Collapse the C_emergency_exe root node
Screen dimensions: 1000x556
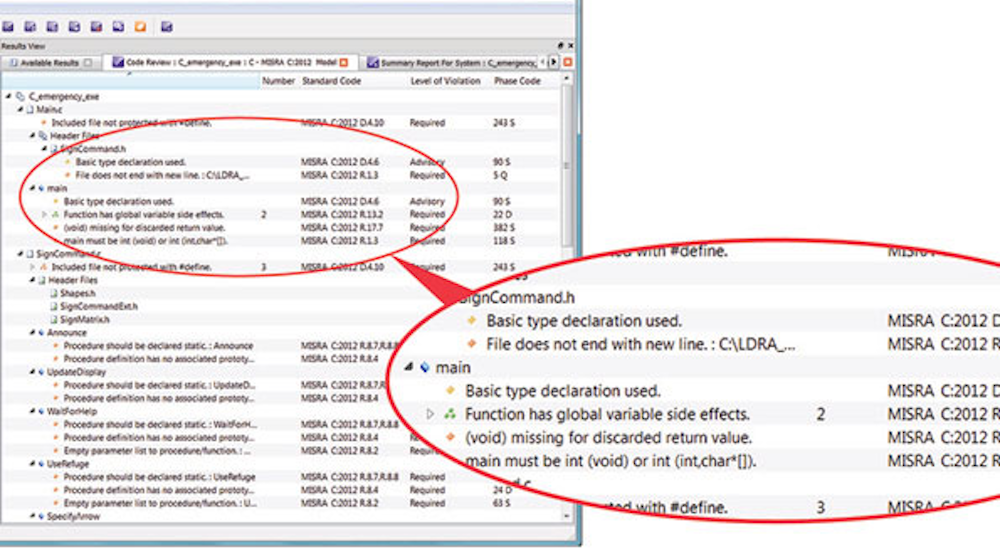coord(7,96)
